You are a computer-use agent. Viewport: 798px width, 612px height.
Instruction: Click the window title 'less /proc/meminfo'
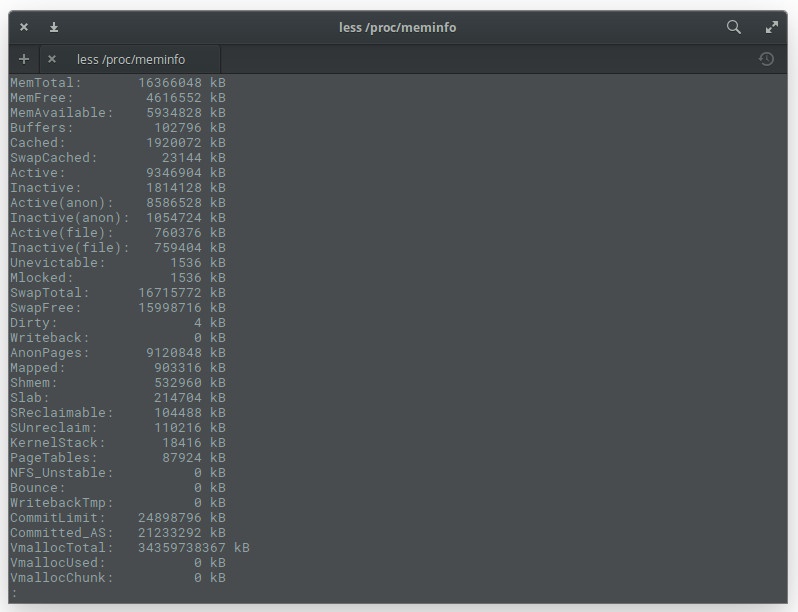398,27
